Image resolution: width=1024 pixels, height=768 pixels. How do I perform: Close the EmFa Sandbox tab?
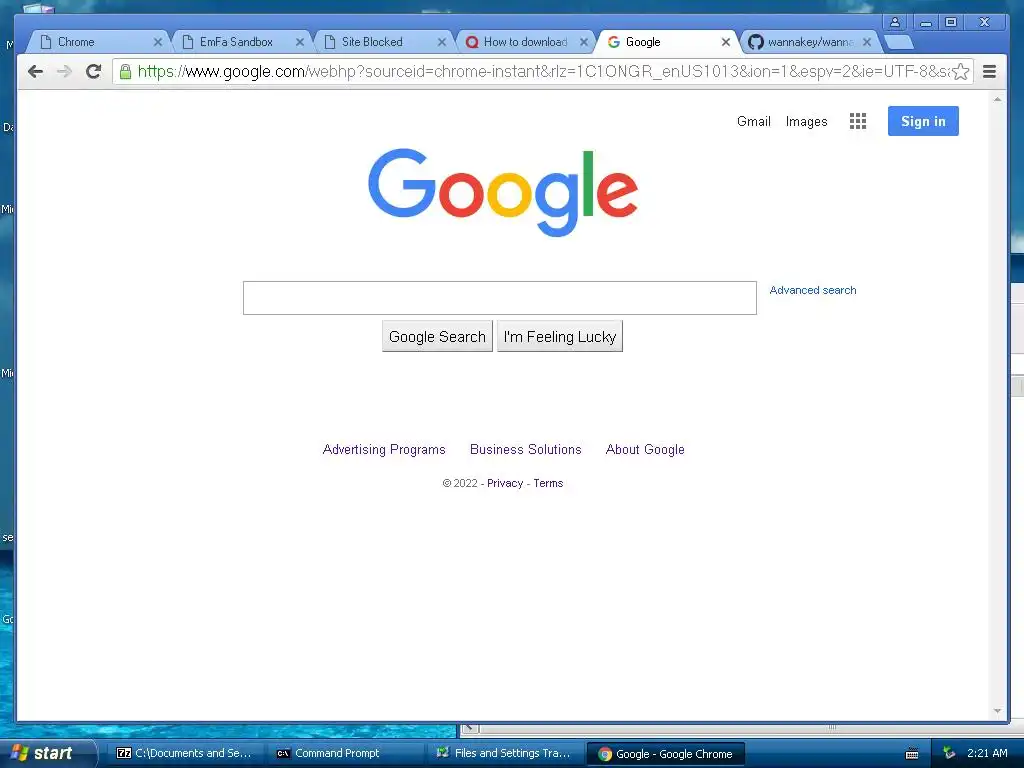click(x=300, y=42)
